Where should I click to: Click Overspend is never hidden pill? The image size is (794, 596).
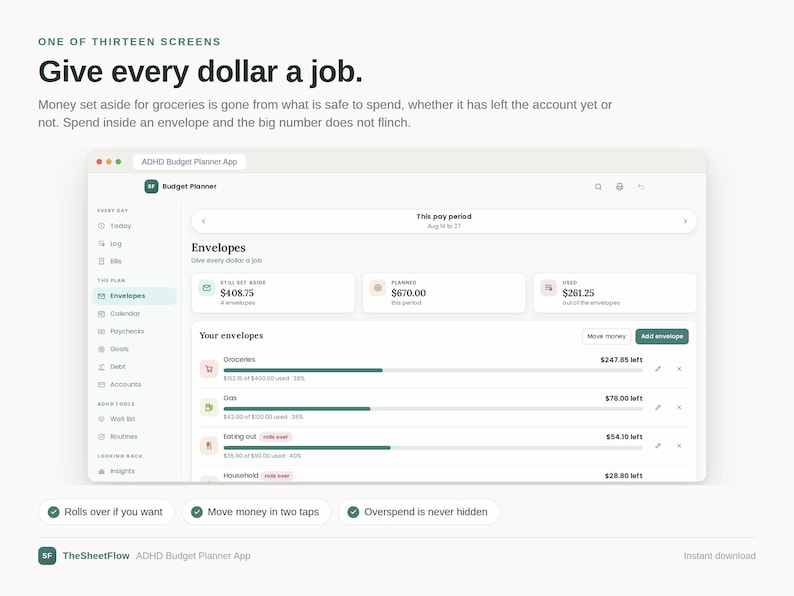click(419, 512)
